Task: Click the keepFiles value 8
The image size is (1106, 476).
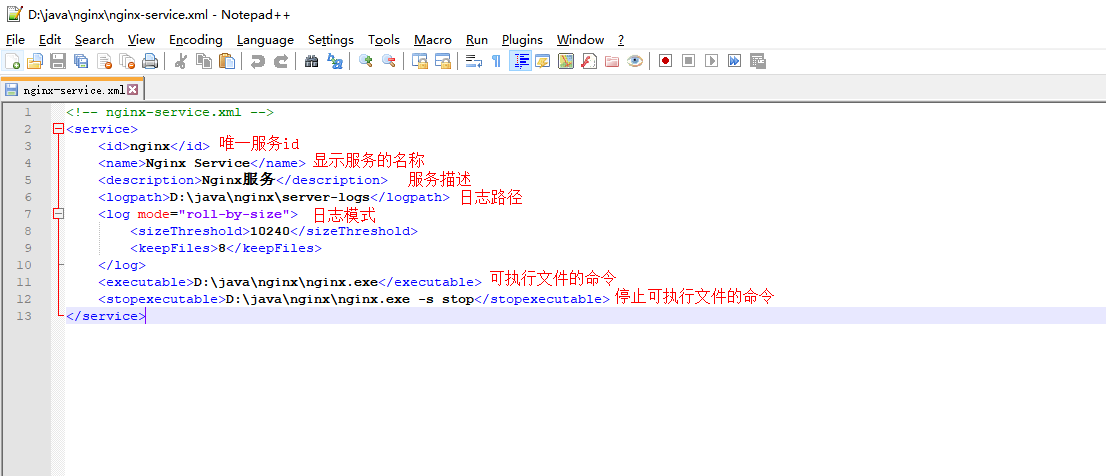Action: coord(222,248)
